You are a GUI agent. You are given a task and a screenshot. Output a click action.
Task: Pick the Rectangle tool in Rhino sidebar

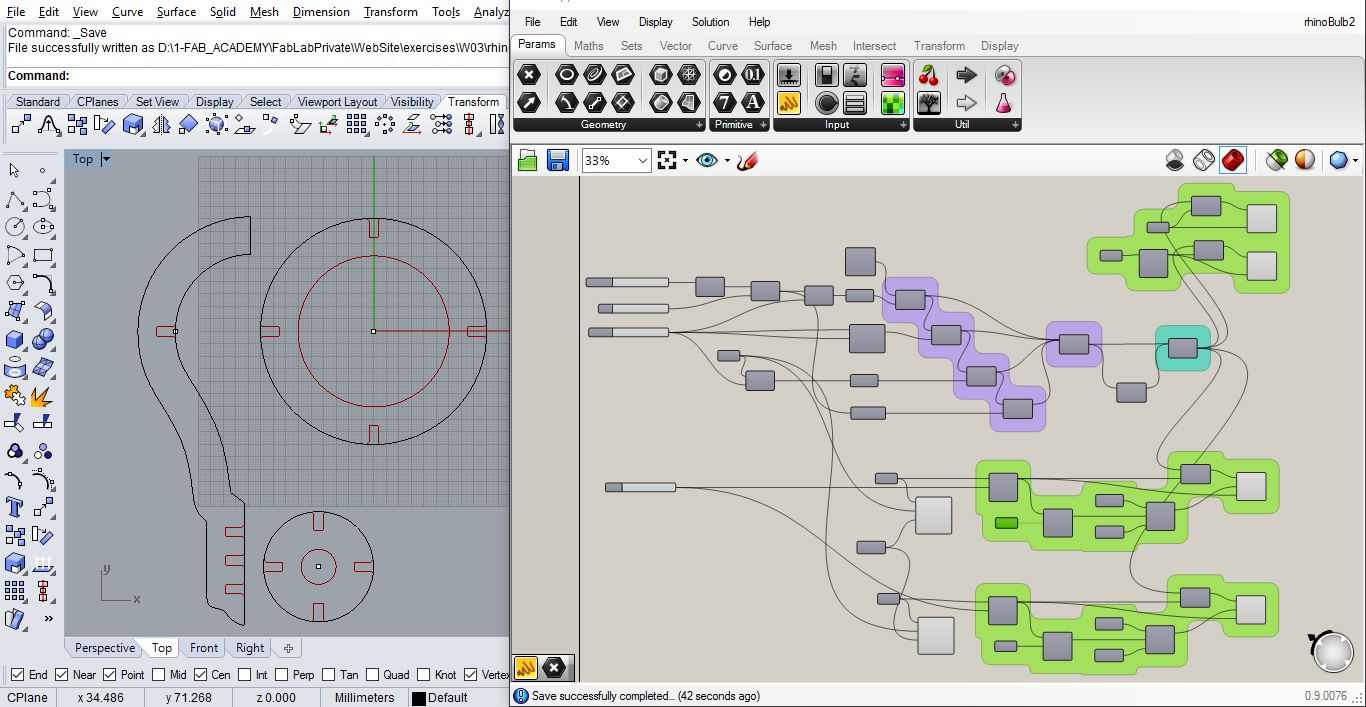pos(43,255)
